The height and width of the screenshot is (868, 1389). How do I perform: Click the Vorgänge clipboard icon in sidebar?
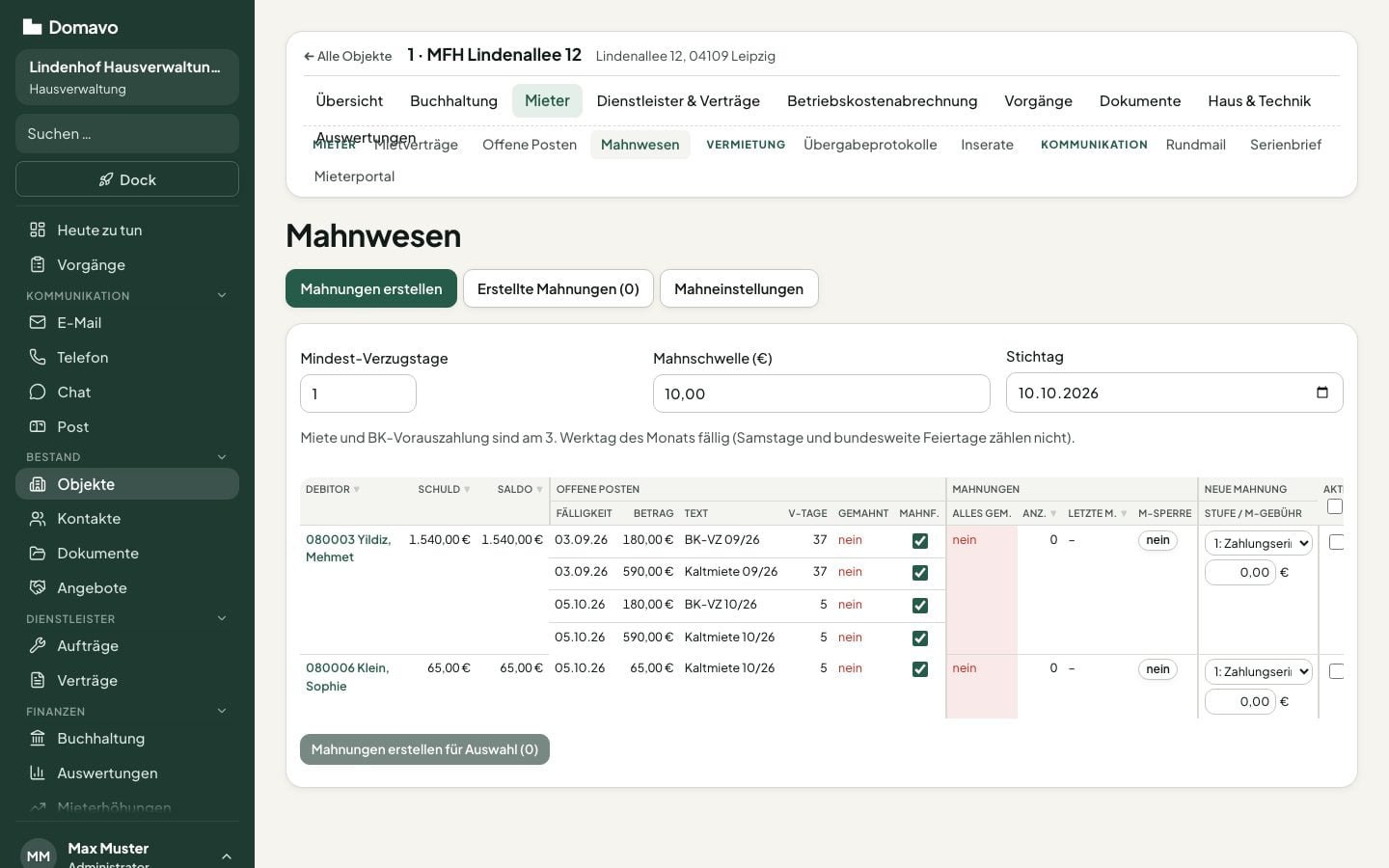tap(38, 264)
